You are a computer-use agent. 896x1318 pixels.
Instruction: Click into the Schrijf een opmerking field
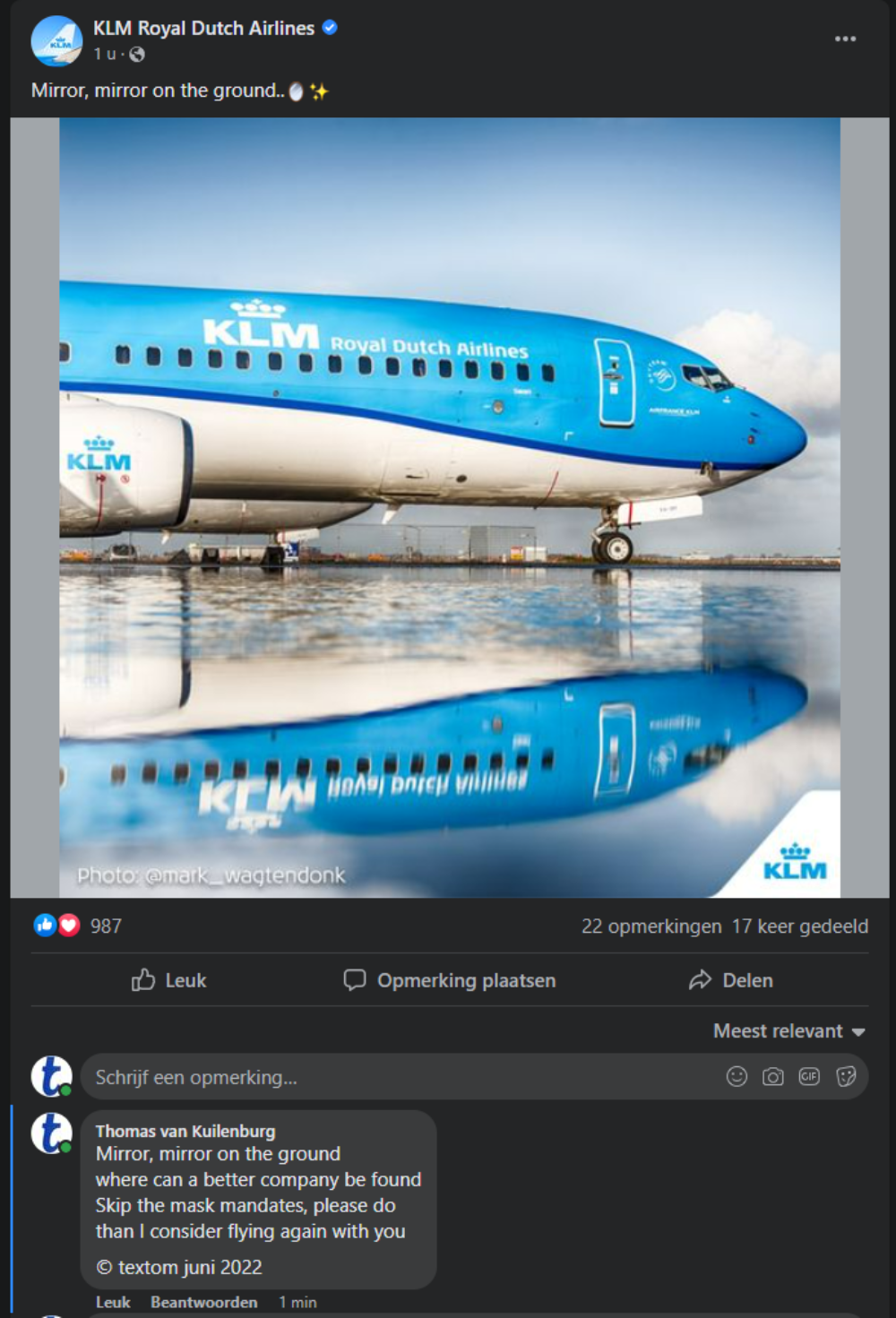[403, 1077]
